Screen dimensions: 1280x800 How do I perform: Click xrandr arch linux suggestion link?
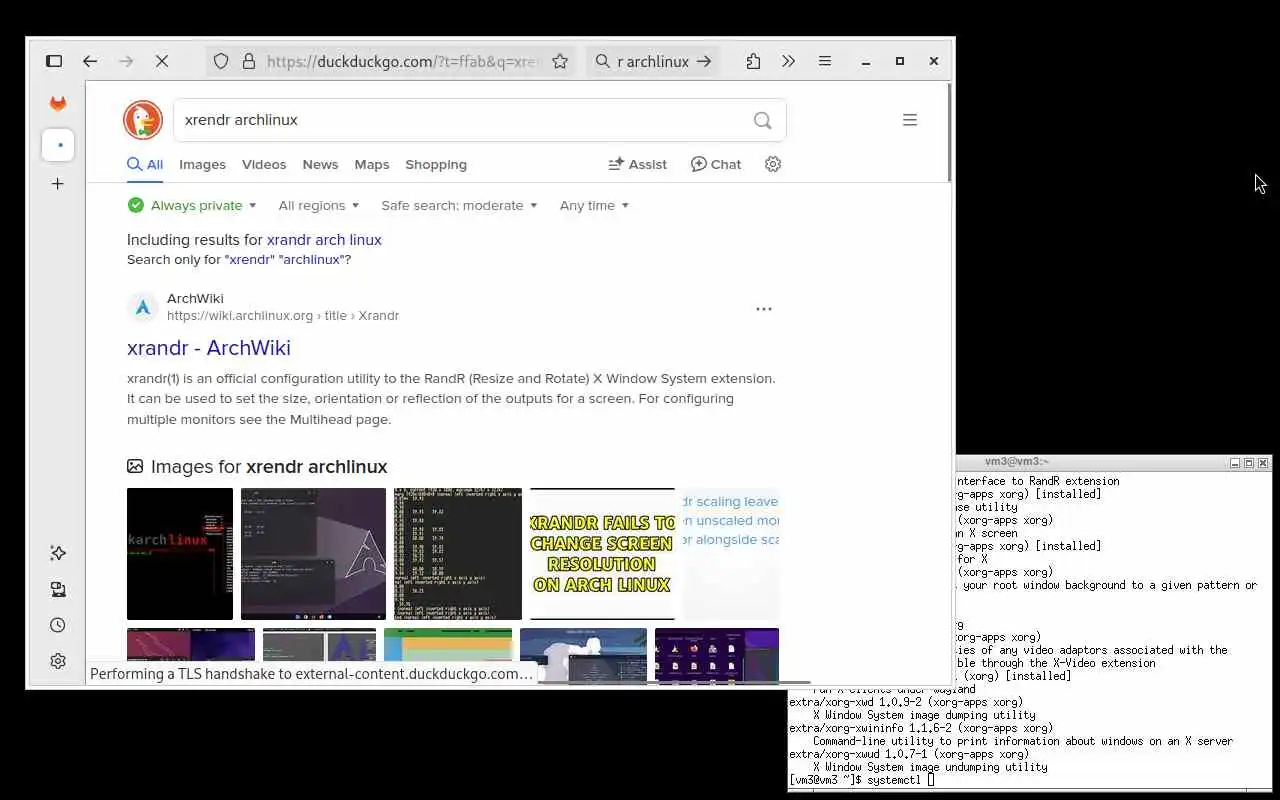pyautogui.click(x=324, y=240)
